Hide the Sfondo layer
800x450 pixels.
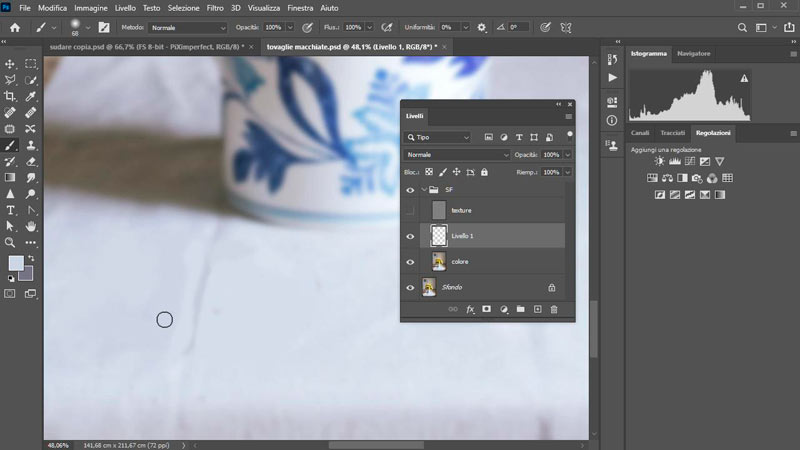point(410,287)
